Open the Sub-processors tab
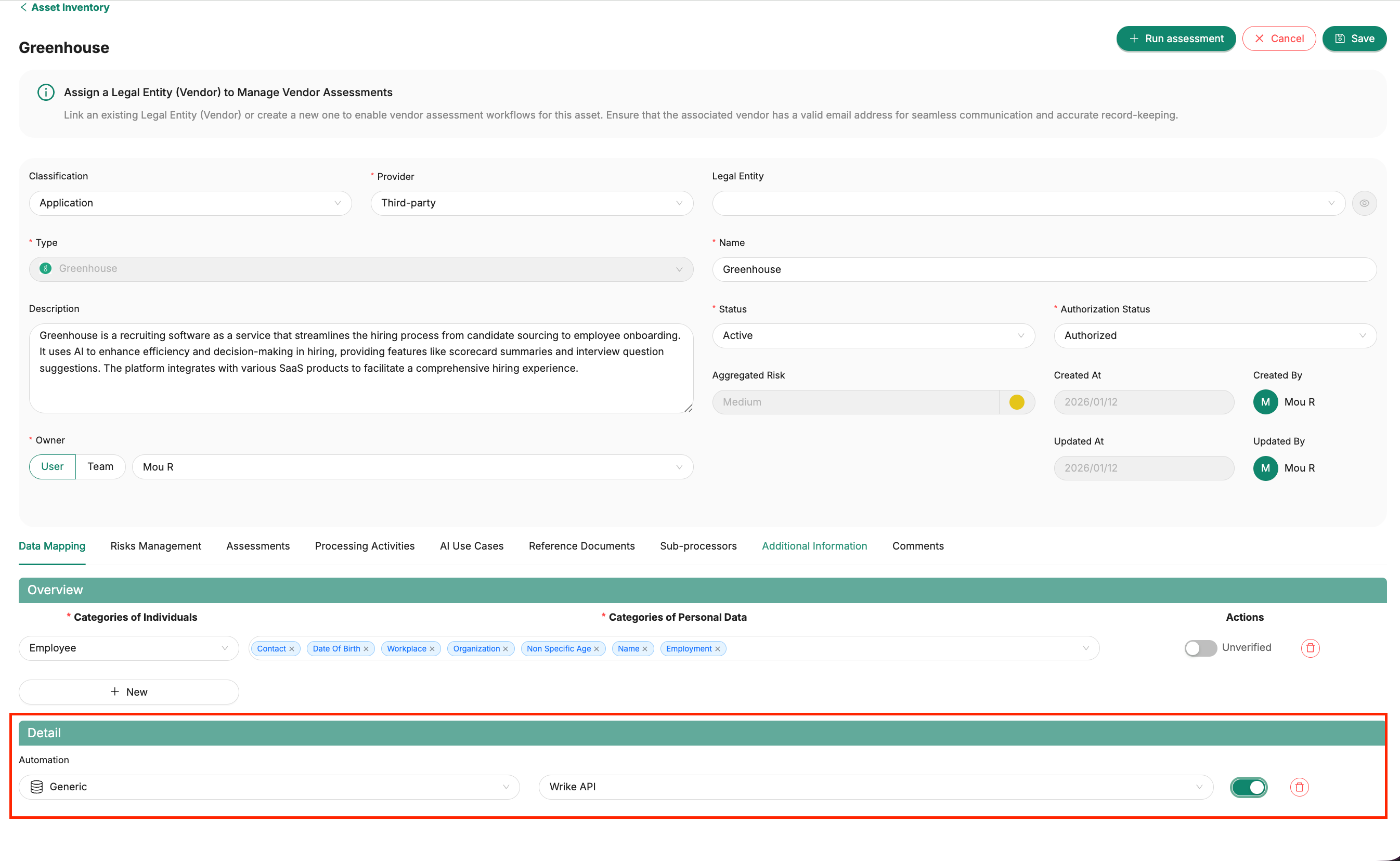 (x=698, y=546)
